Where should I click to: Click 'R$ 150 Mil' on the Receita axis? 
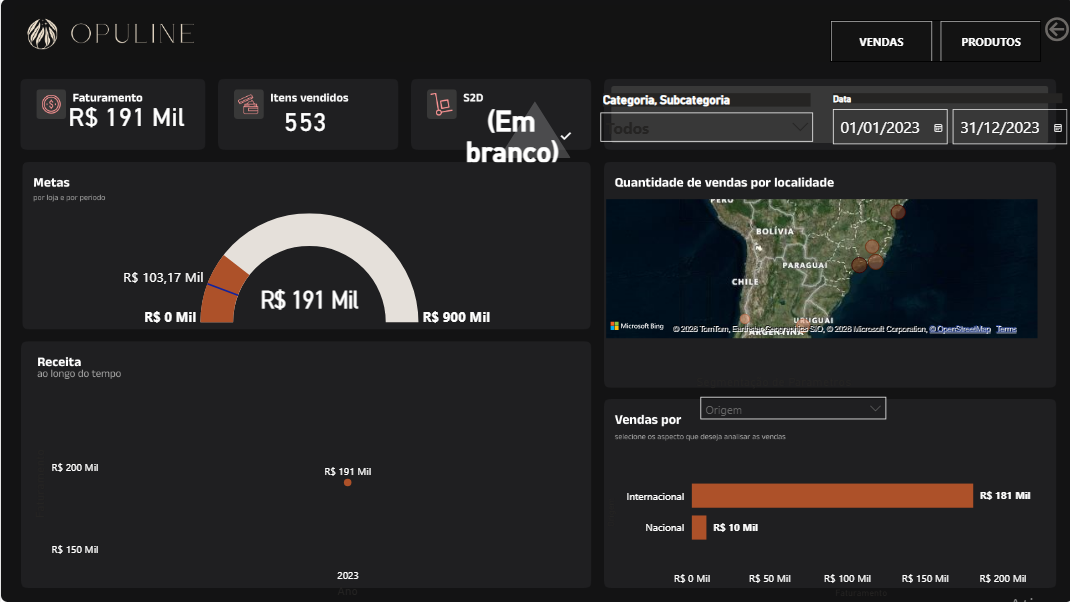(x=75, y=549)
